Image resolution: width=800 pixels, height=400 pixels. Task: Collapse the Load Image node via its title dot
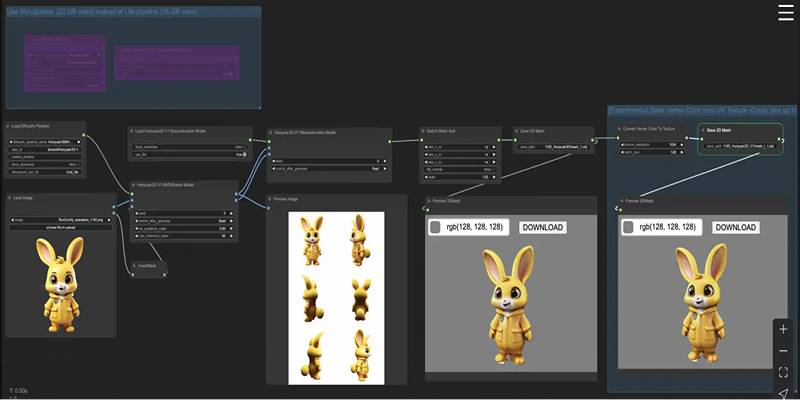[x=9, y=197]
